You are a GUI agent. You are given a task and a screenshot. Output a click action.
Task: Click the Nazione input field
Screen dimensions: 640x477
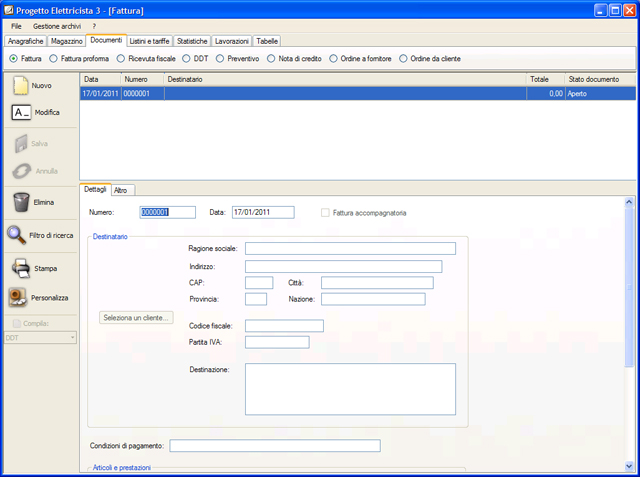[373, 299]
